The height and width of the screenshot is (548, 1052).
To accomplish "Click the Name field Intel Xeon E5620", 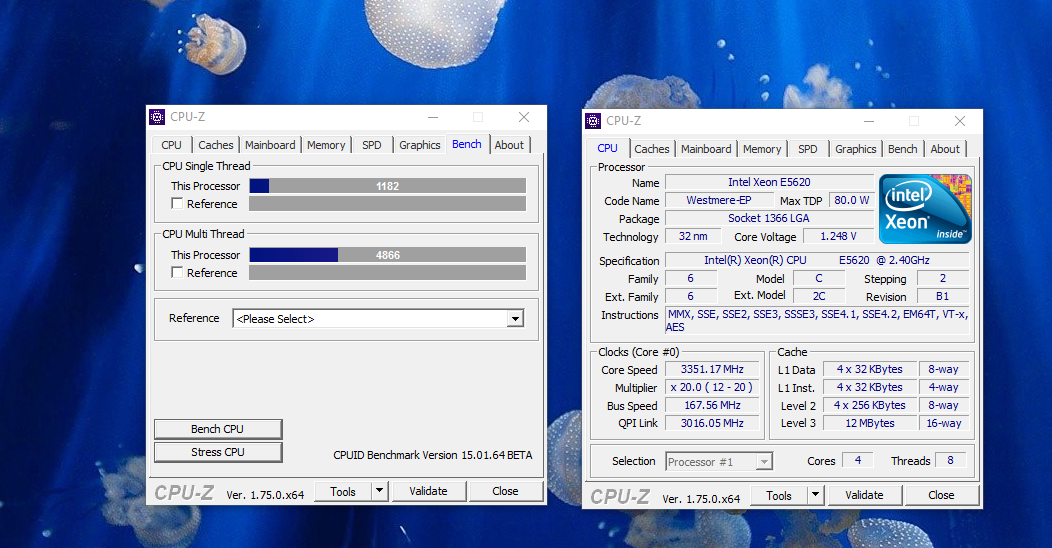I will tap(770, 182).
